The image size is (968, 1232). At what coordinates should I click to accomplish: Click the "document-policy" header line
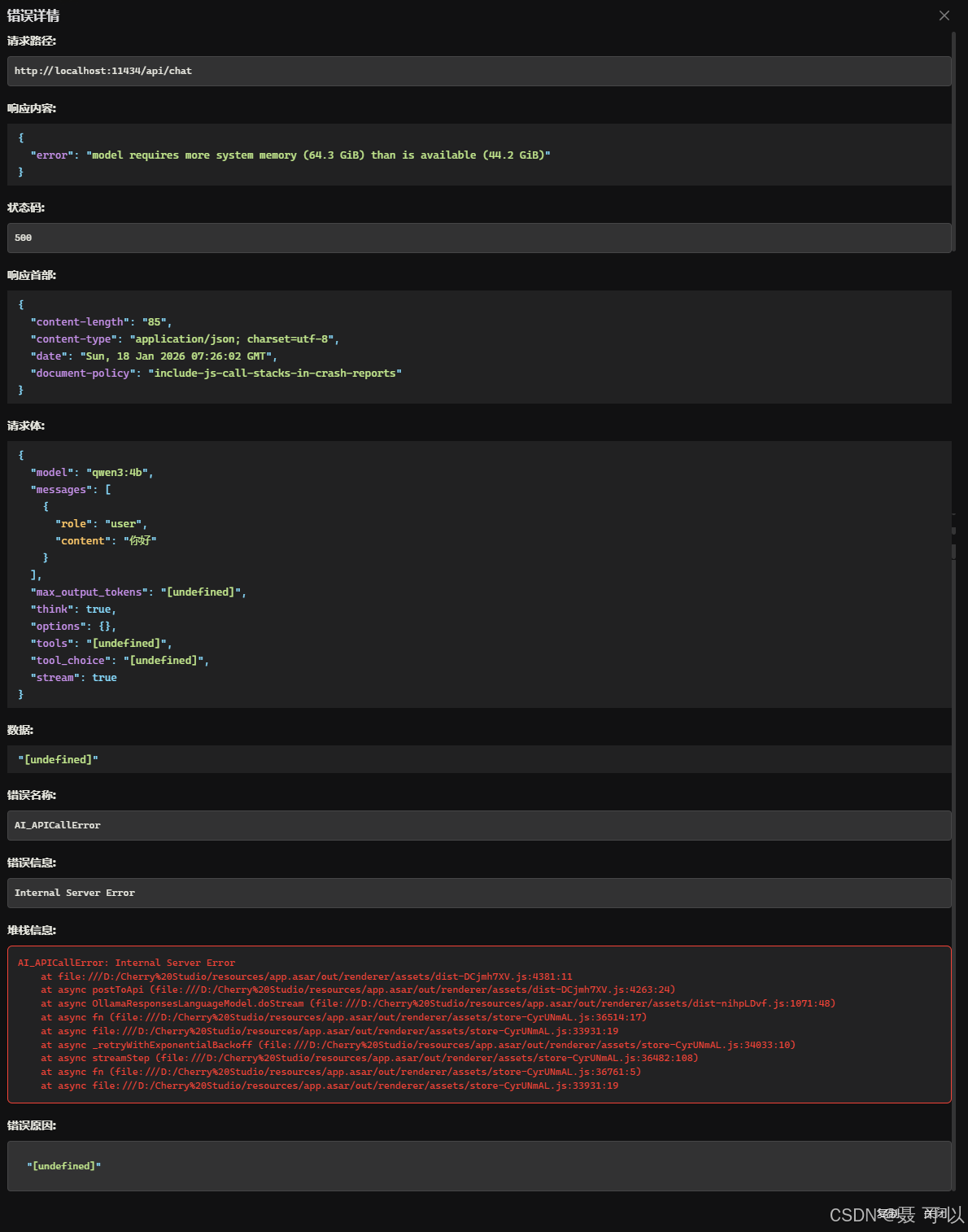tap(216, 374)
